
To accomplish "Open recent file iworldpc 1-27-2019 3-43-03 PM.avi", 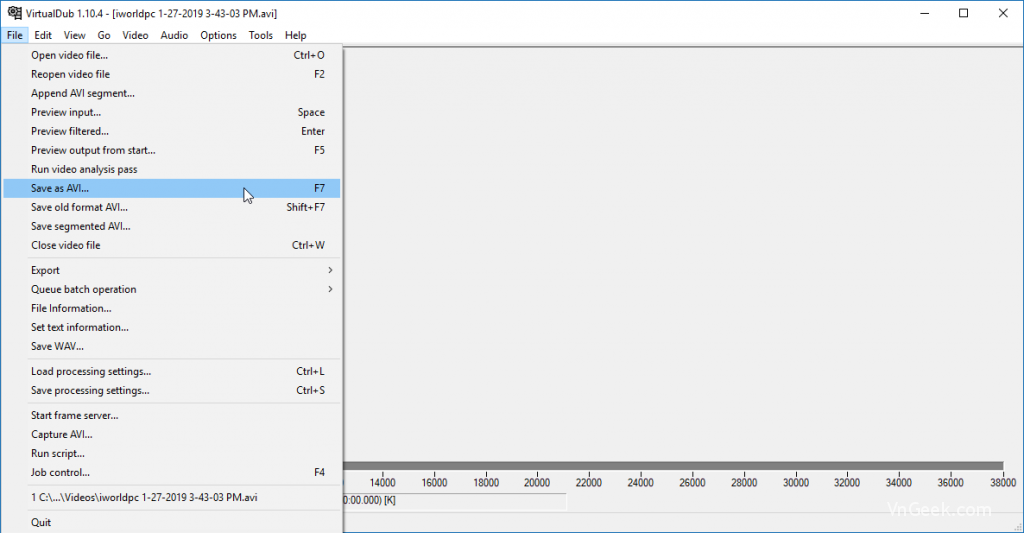I will pyautogui.click(x=172, y=498).
